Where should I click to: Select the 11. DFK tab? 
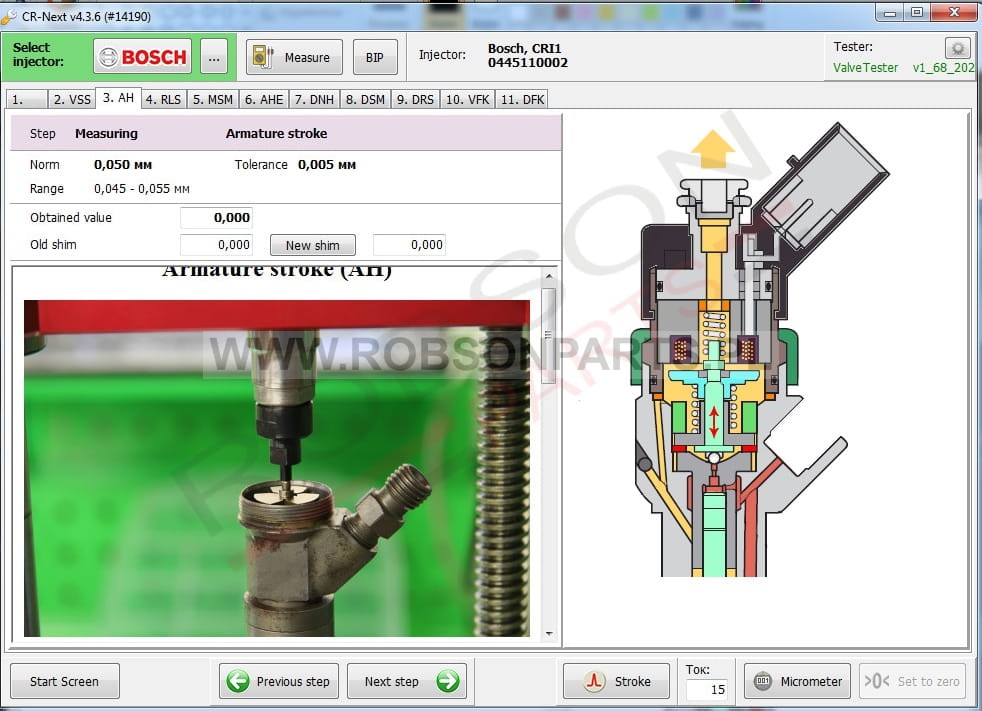point(521,99)
